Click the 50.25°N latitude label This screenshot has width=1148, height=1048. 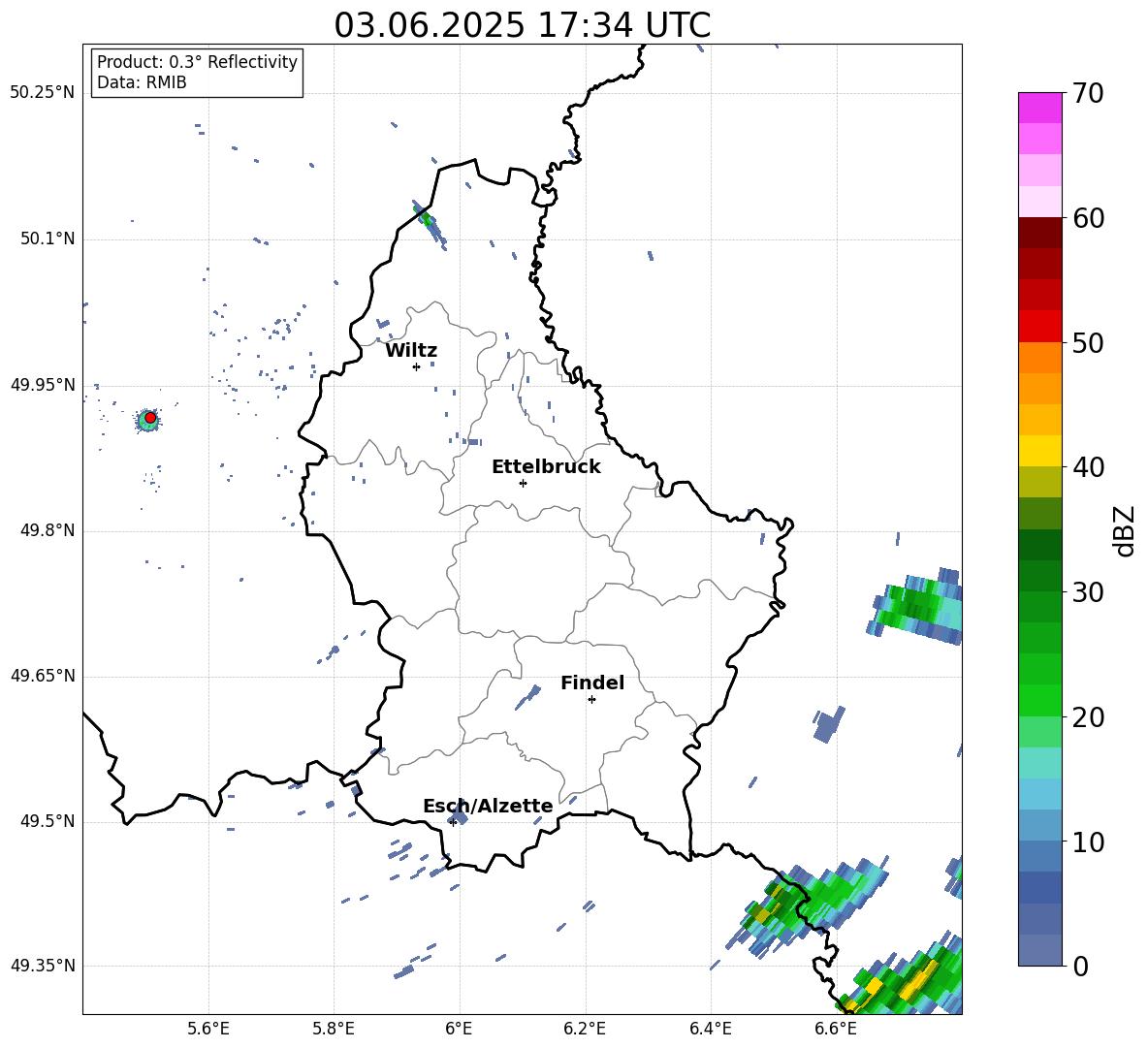pyautogui.click(x=43, y=93)
